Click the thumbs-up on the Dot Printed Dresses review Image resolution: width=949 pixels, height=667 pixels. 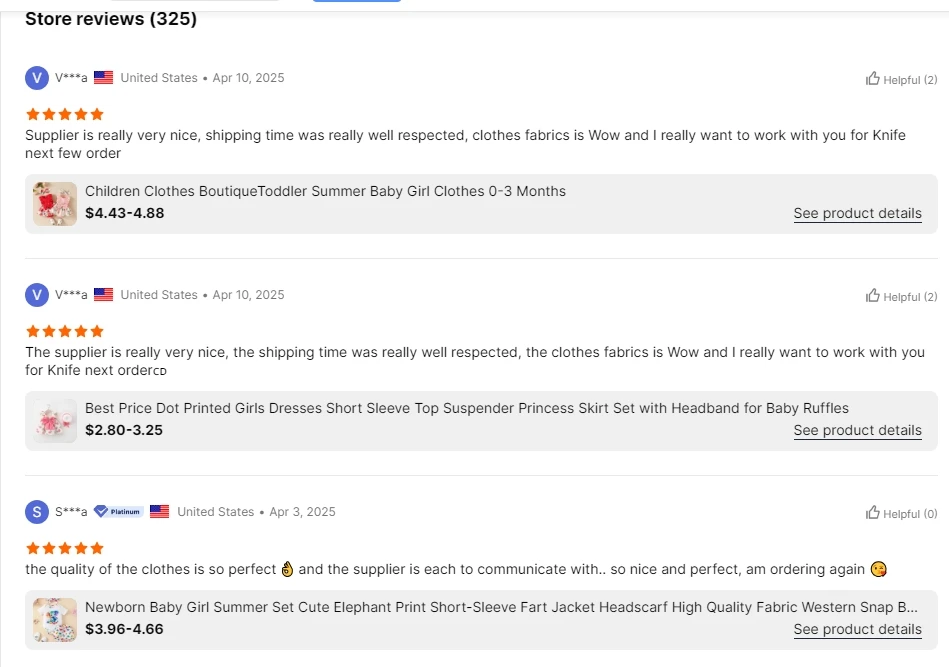(873, 295)
